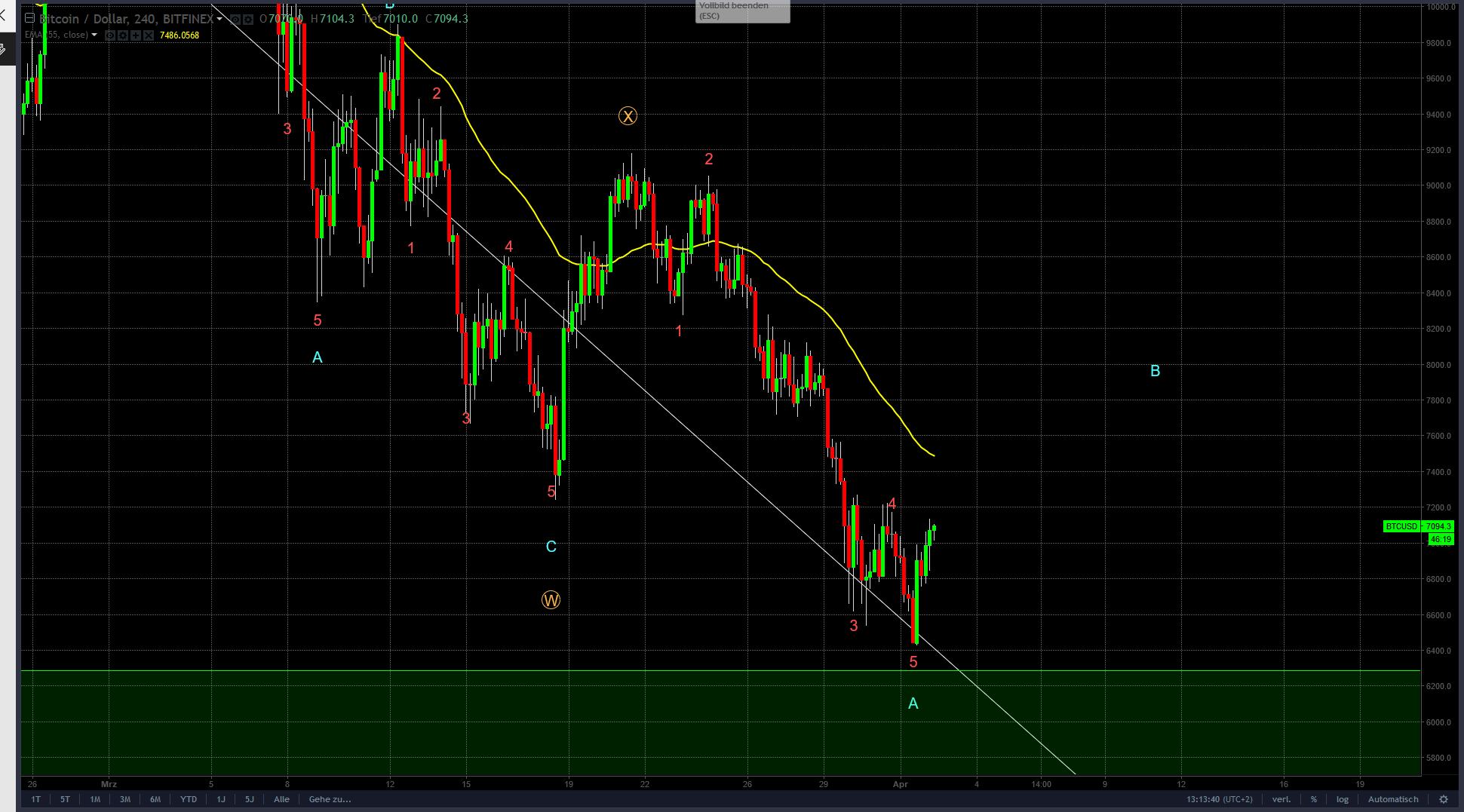Toggle percentage scale mode
1464x812 pixels.
click(x=1314, y=799)
